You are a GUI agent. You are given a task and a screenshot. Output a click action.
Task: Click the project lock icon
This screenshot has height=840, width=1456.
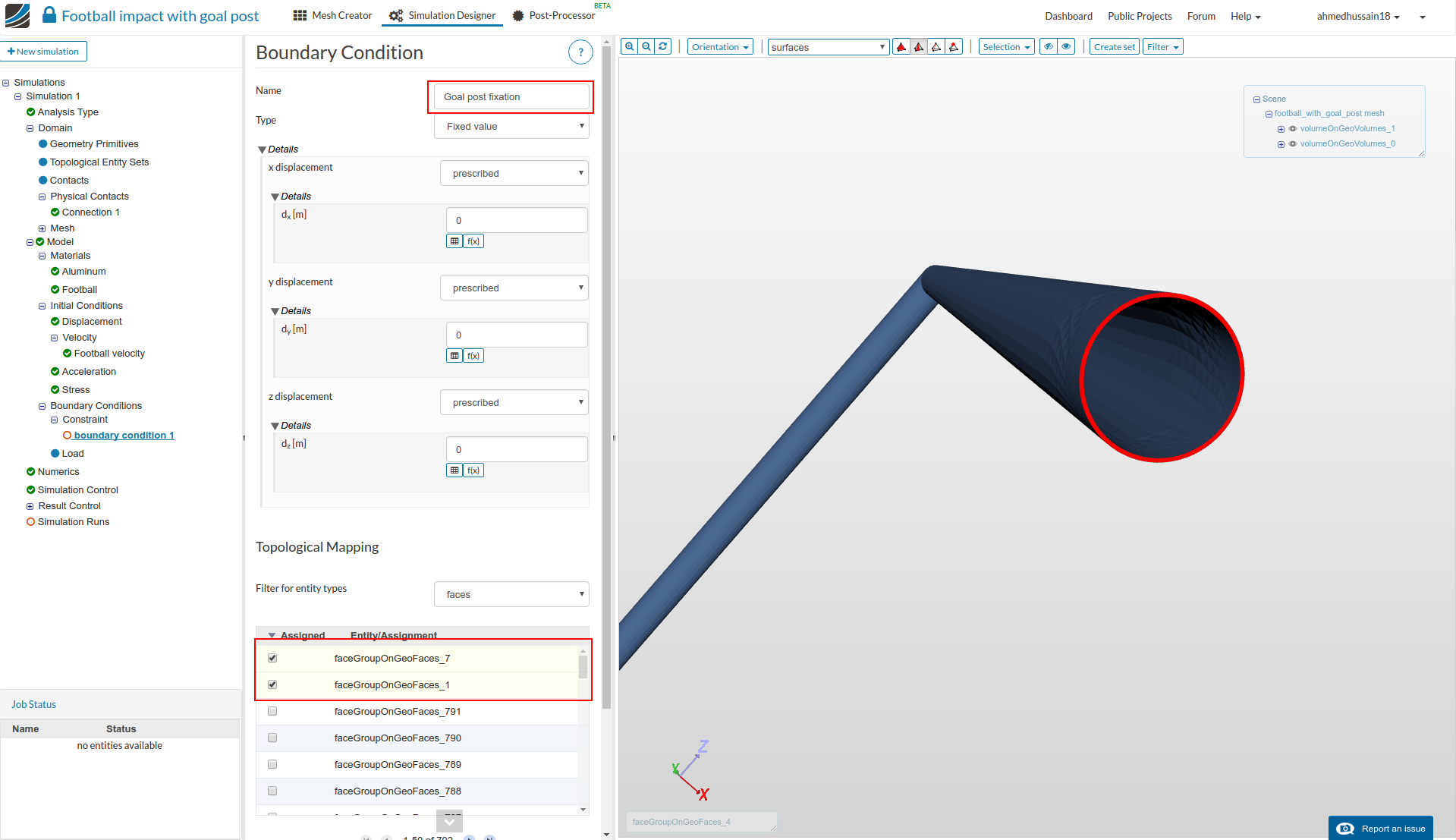[49, 15]
